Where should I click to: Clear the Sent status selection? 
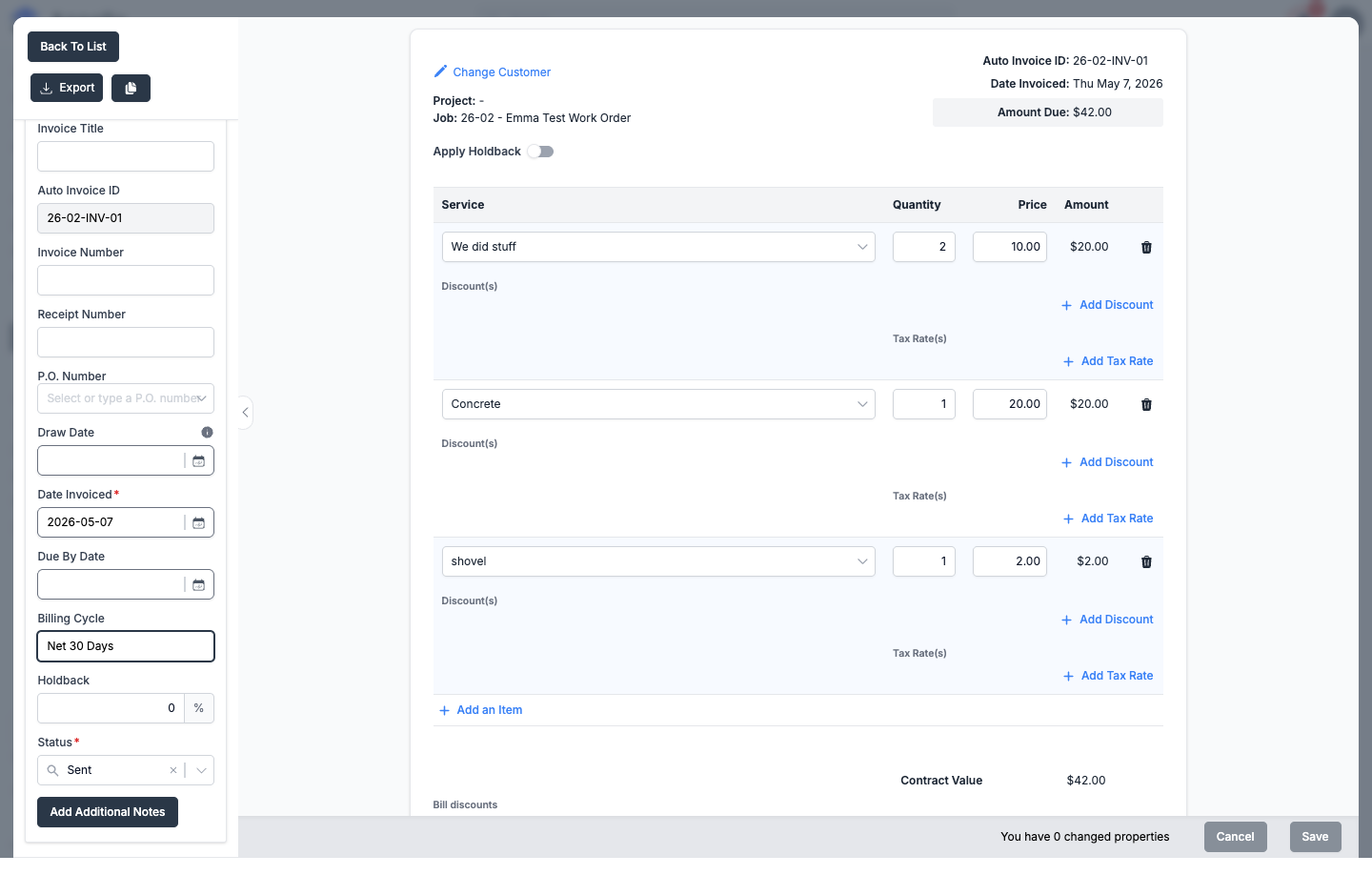[173, 770]
